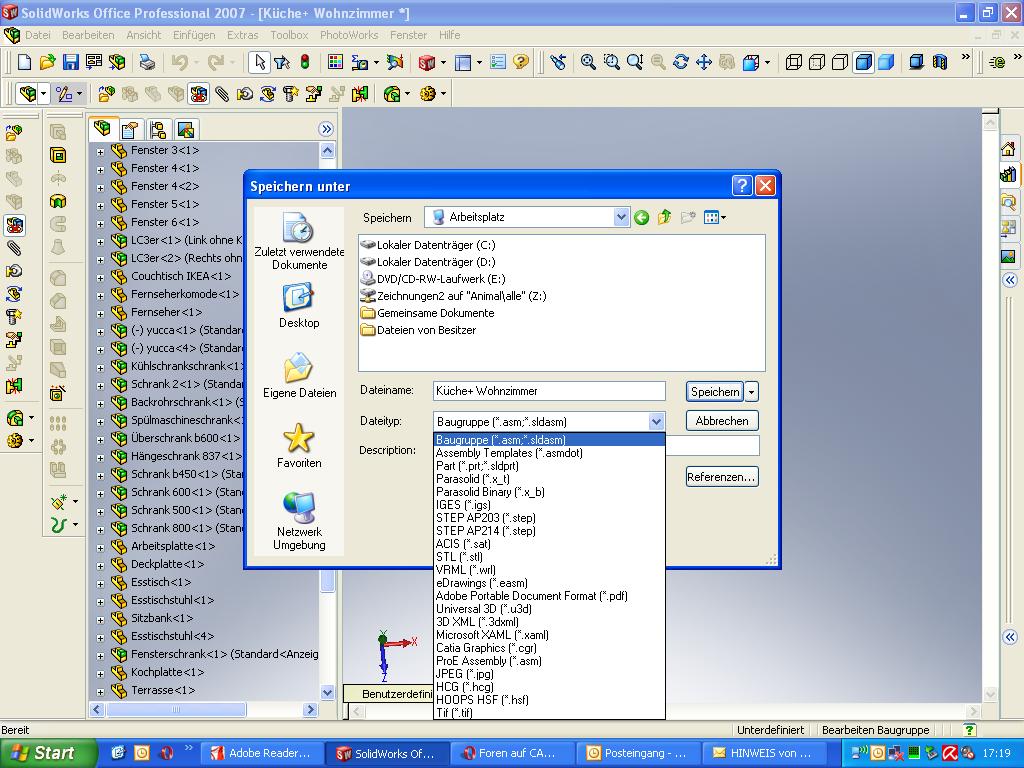Switch to the ConfigurationManager tab
This screenshot has height=768, width=1024.
157,130
